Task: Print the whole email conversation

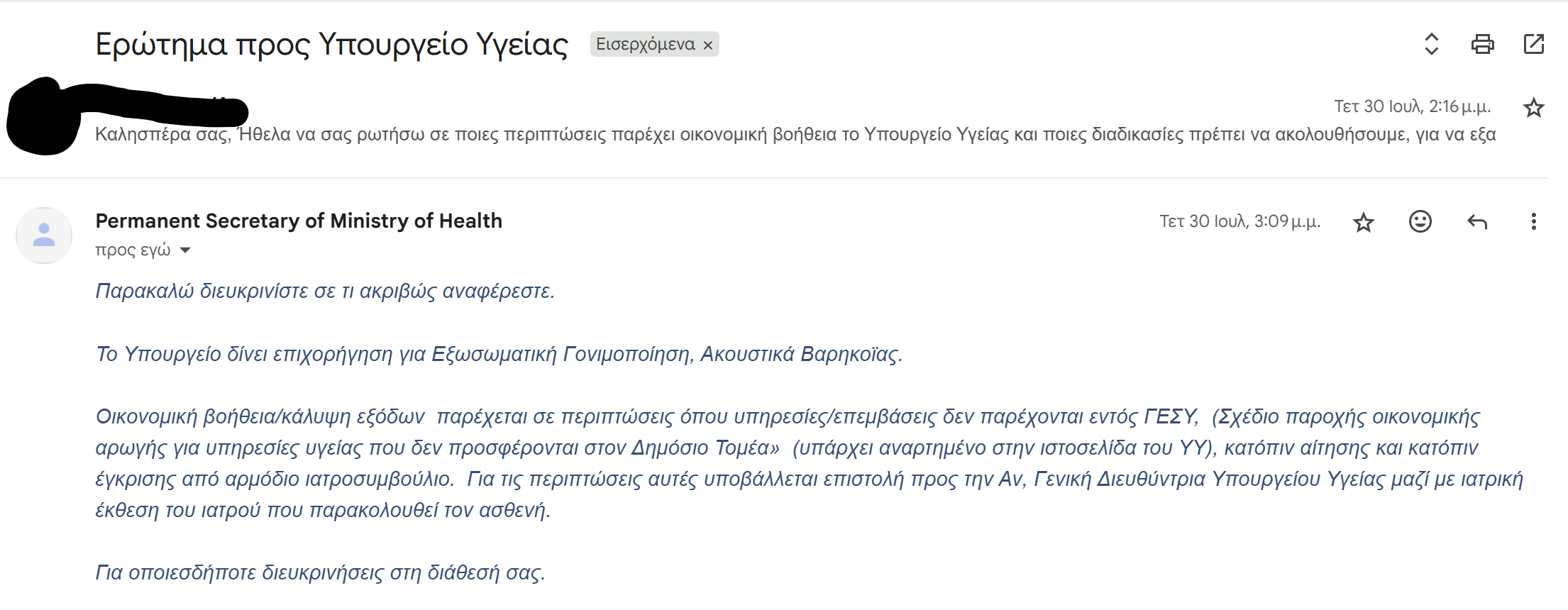Action: coord(1483,44)
